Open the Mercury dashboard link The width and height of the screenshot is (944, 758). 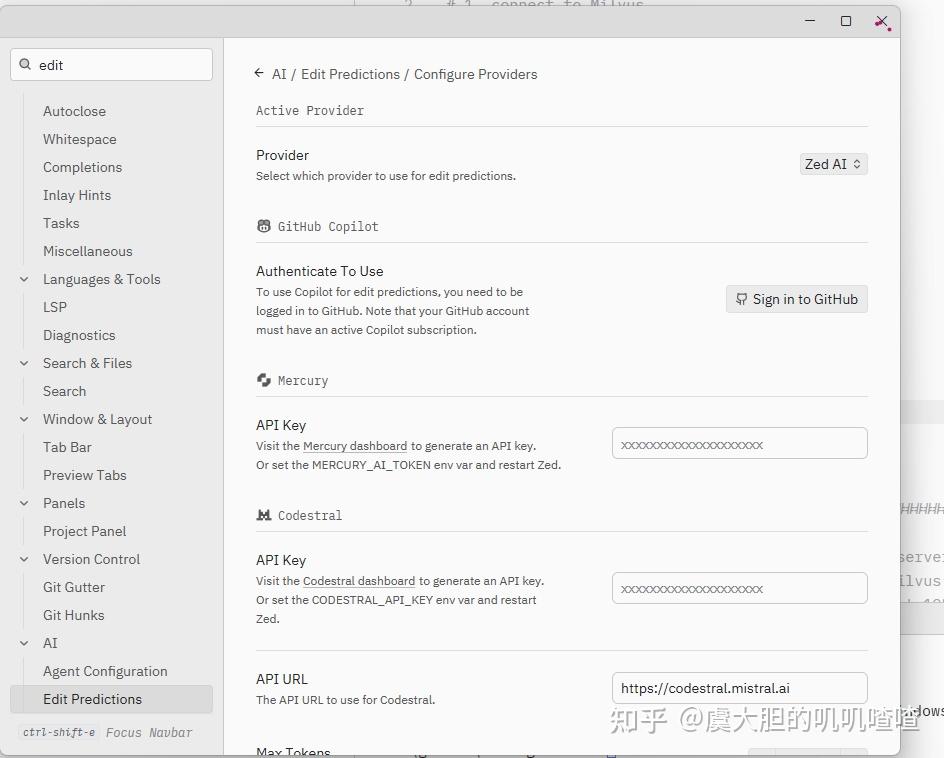click(355, 446)
